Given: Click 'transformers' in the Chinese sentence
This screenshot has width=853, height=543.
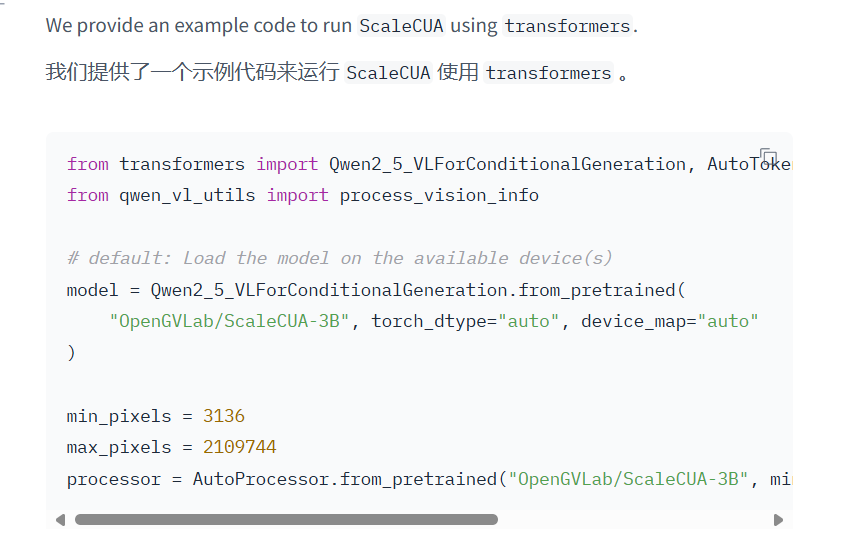Looking at the screenshot, I should tap(548, 72).
